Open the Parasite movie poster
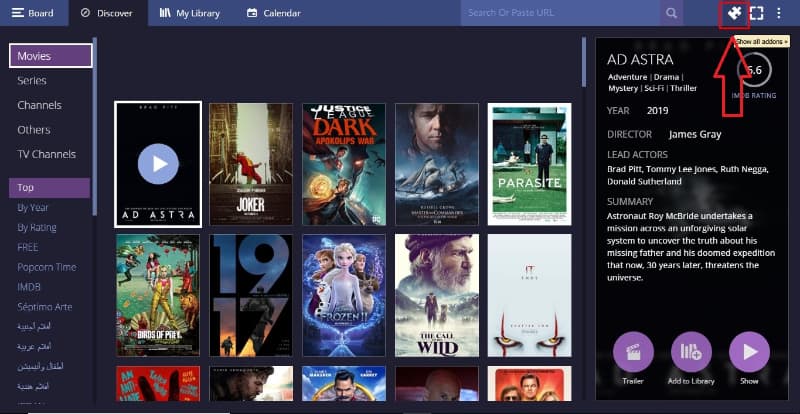 coord(530,164)
